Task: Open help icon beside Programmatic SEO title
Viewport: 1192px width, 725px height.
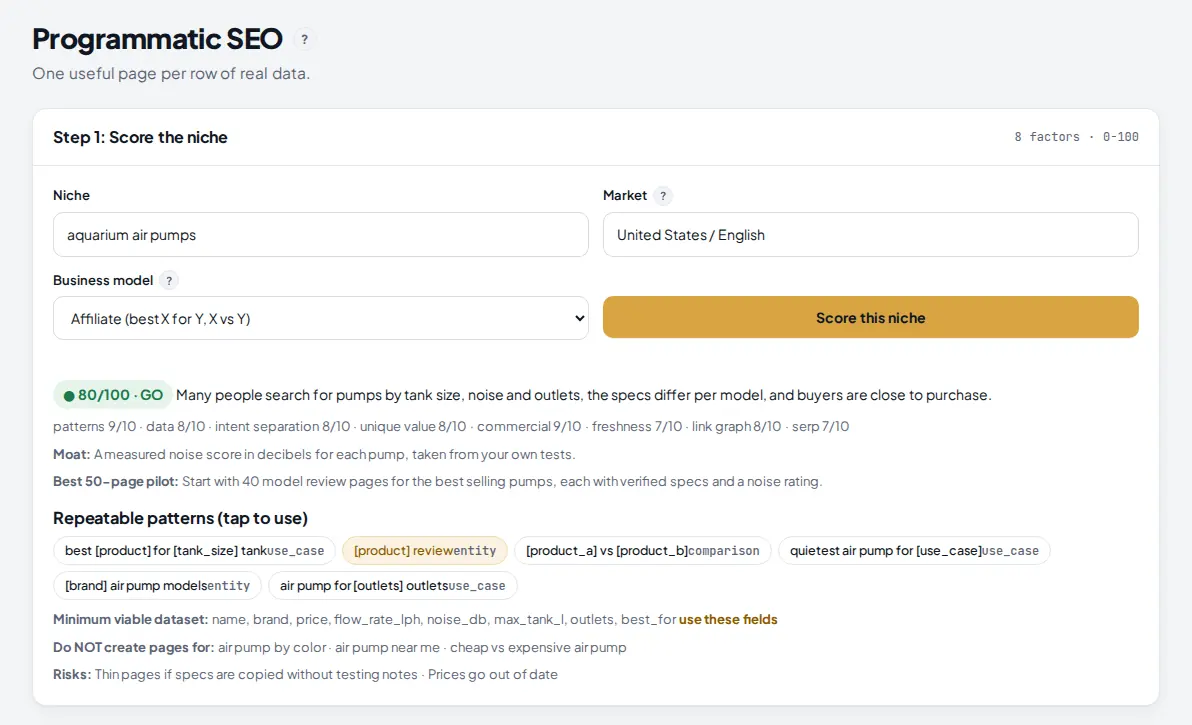Action: pyautogui.click(x=304, y=40)
